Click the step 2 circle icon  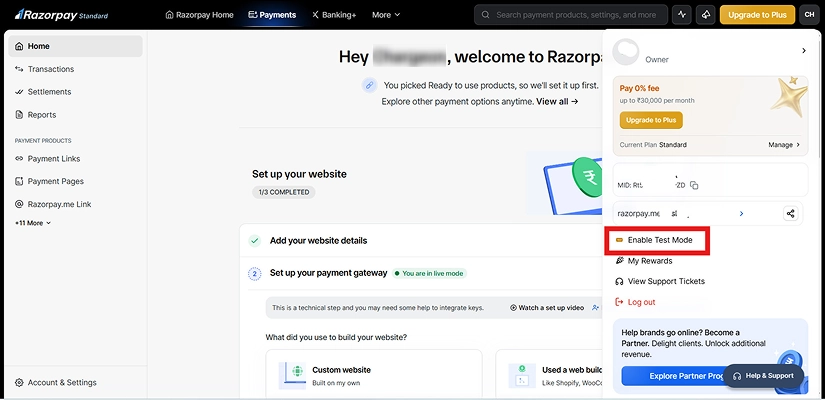click(255, 274)
